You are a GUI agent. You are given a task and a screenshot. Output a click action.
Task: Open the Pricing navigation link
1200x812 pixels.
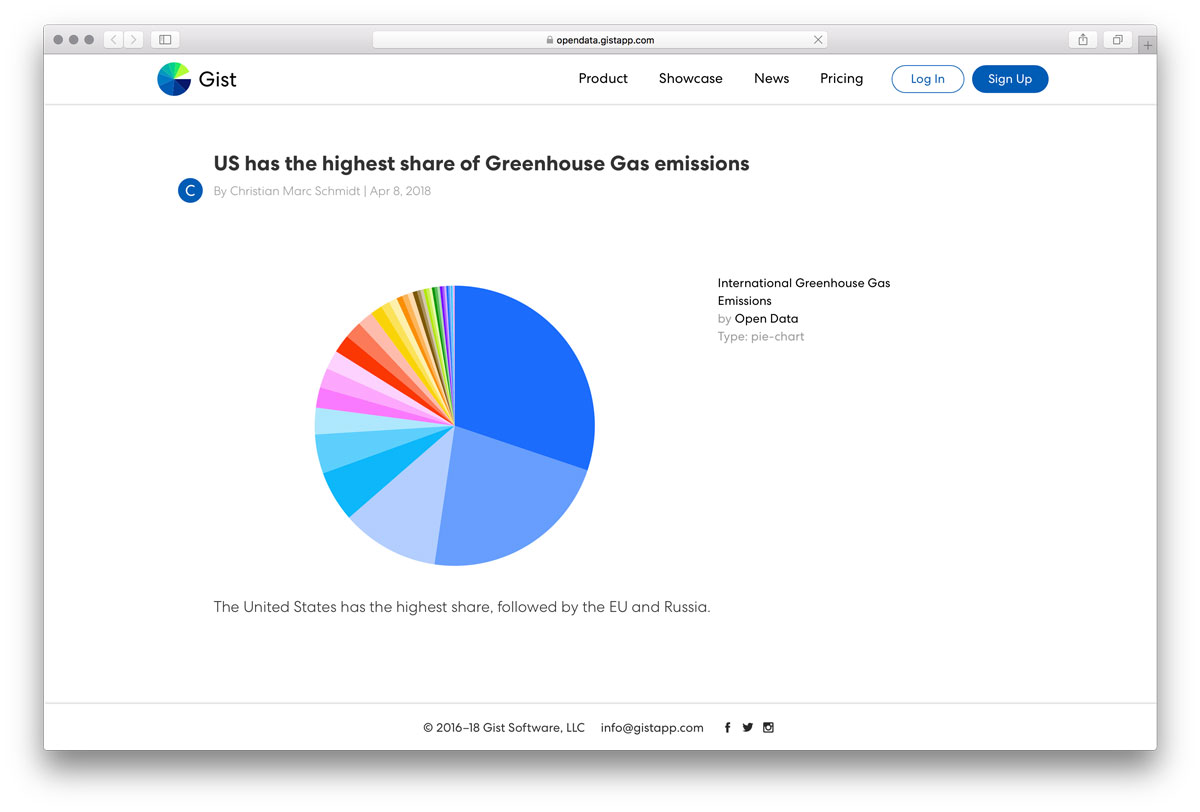point(841,79)
